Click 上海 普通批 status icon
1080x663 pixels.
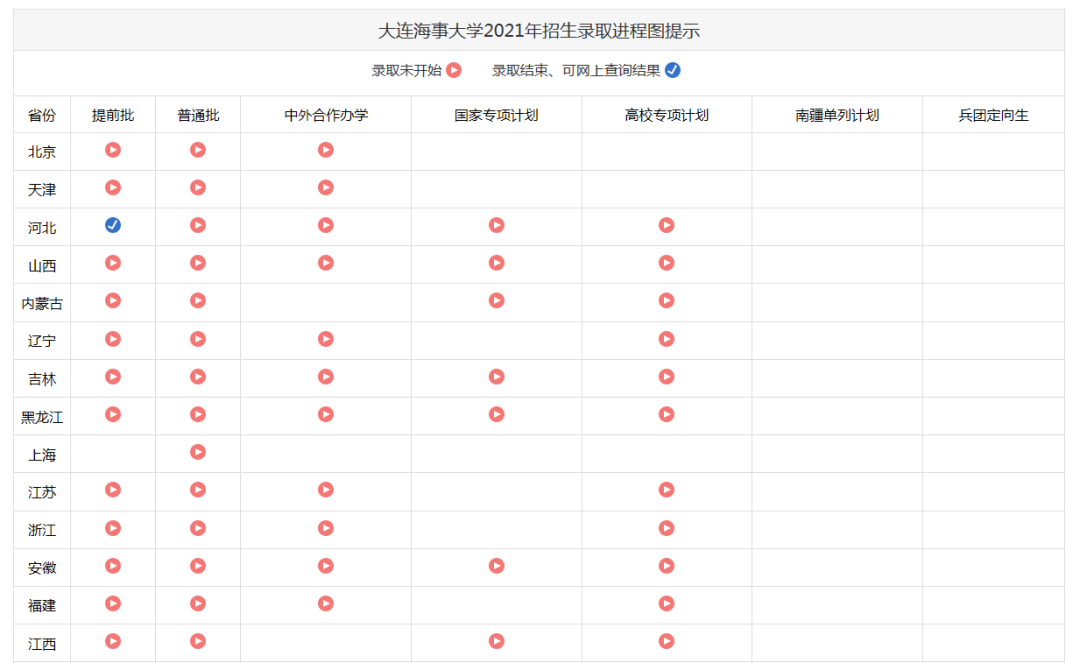(198, 452)
